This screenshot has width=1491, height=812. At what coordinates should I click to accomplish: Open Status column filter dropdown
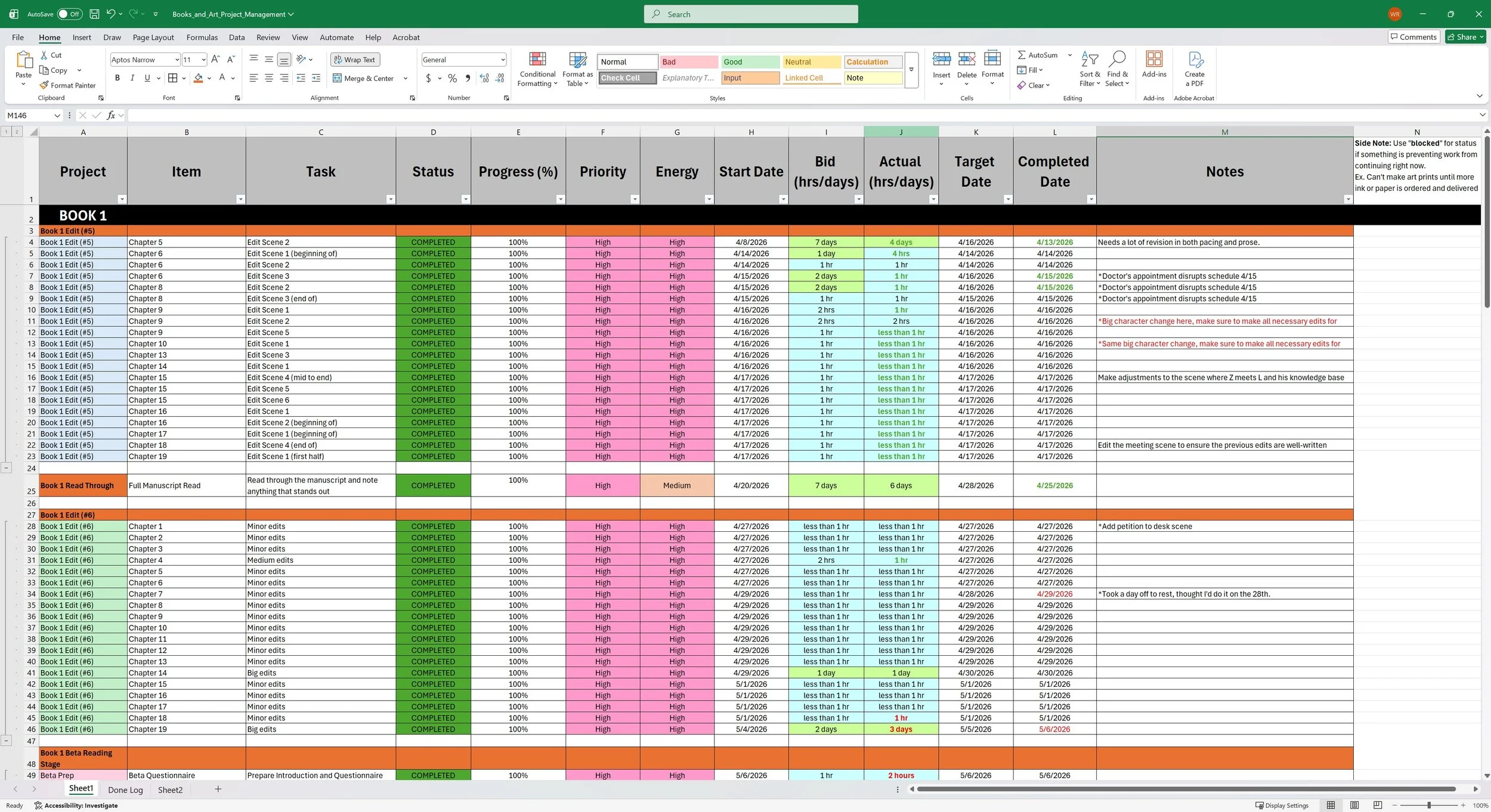(465, 199)
